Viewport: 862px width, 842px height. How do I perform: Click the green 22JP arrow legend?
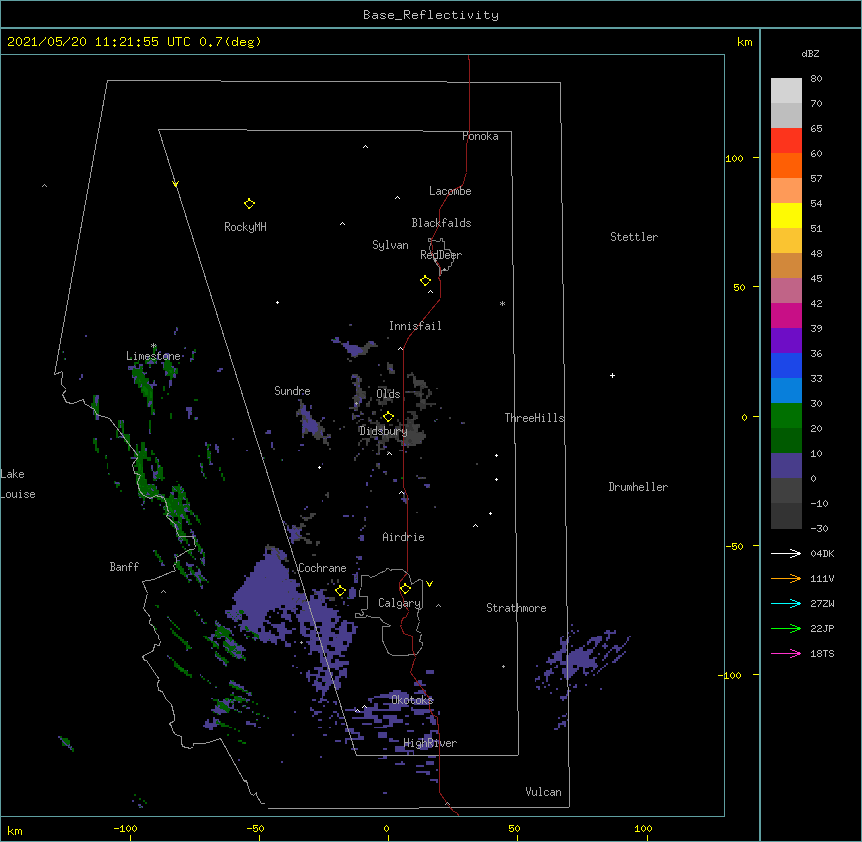click(786, 628)
